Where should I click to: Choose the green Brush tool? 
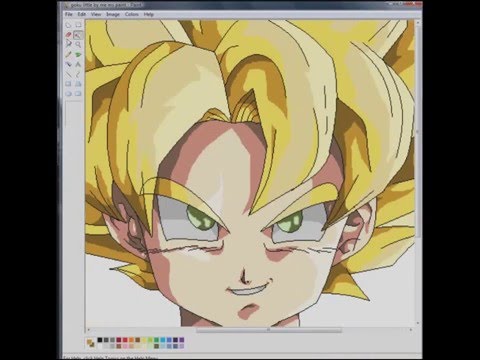tap(78, 54)
